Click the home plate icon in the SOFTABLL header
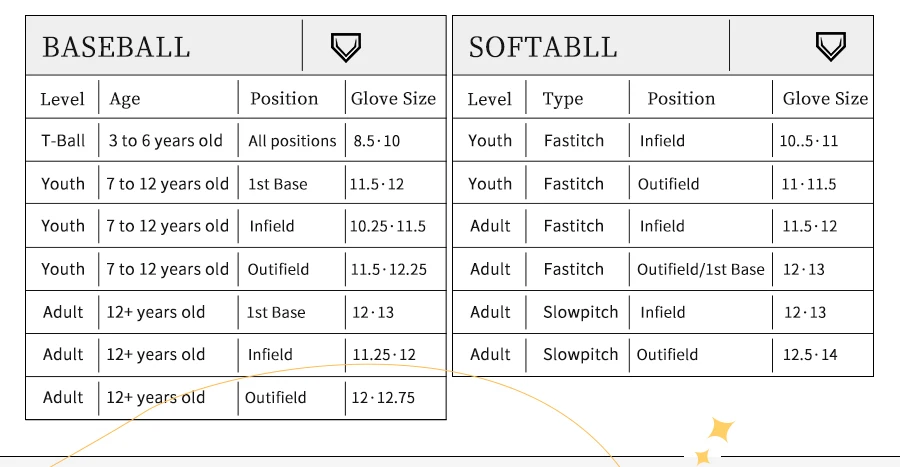The width and height of the screenshot is (900, 467). coord(831,46)
